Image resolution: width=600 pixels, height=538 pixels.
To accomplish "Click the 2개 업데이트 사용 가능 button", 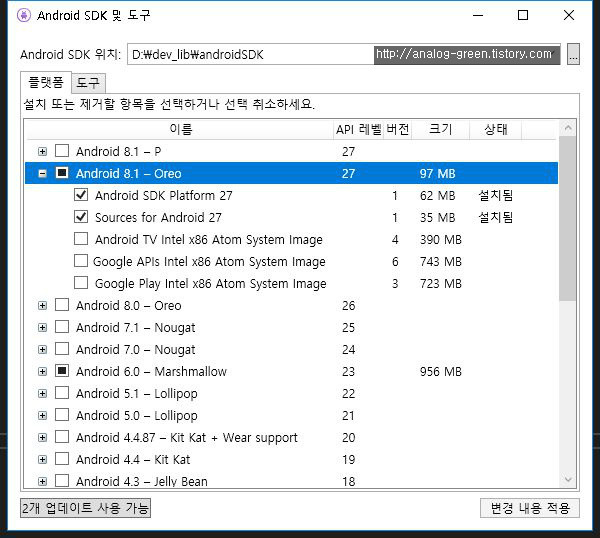I will pyautogui.click(x=85, y=508).
